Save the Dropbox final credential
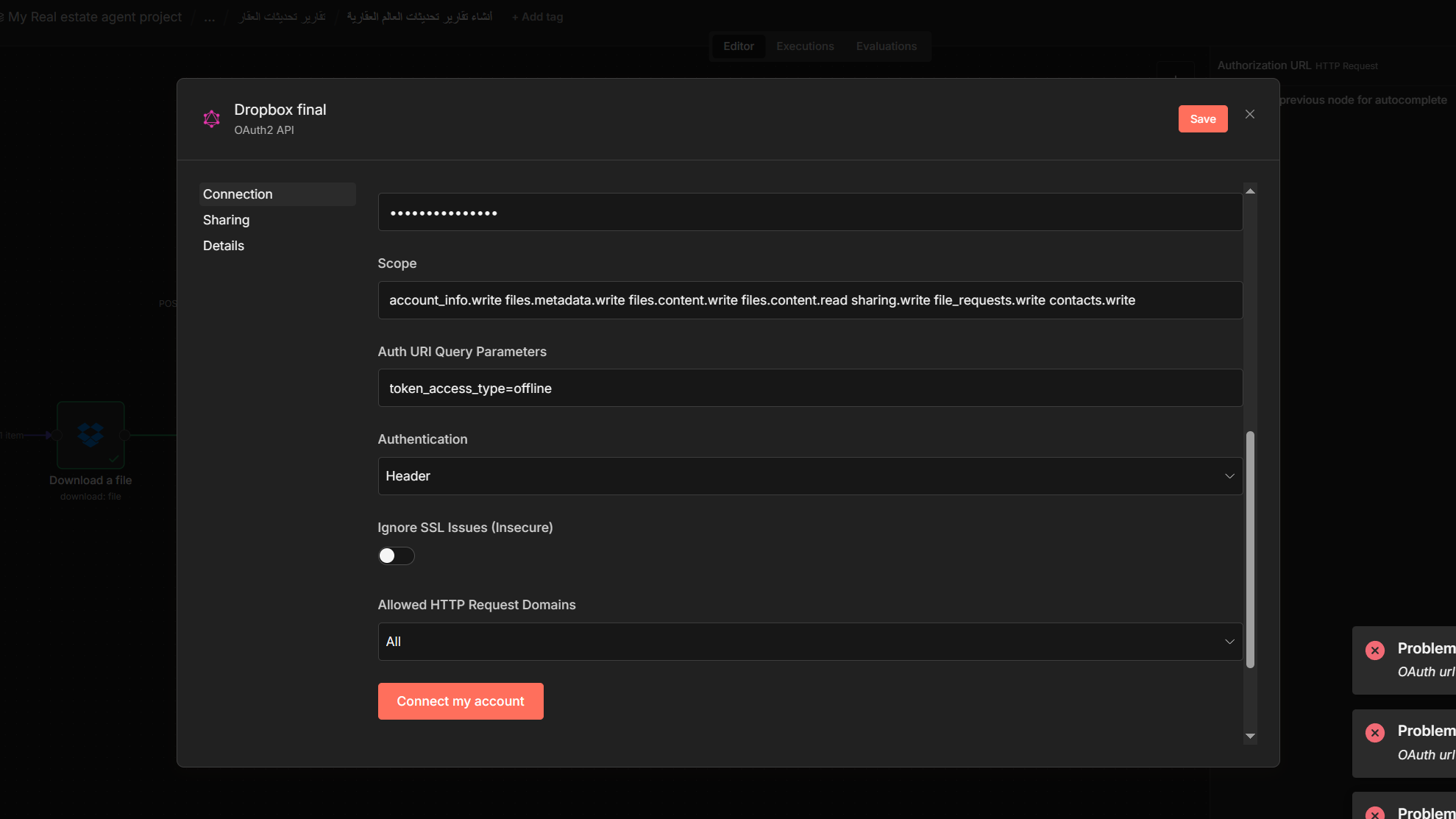The image size is (1456, 819). pos(1202,119)
